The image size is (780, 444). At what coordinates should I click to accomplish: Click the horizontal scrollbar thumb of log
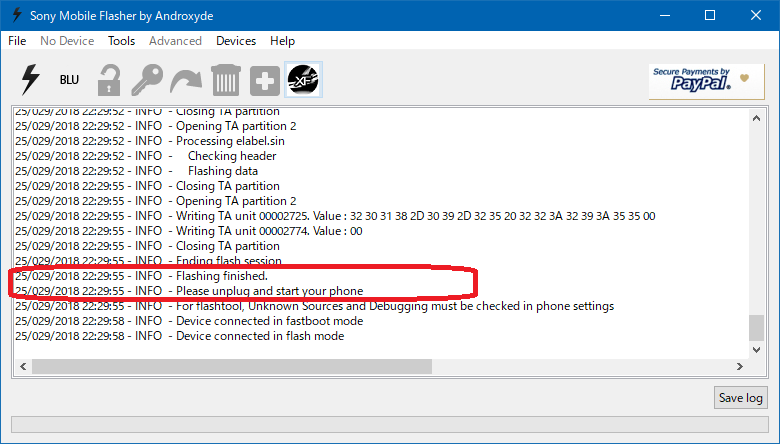[232, 366]
